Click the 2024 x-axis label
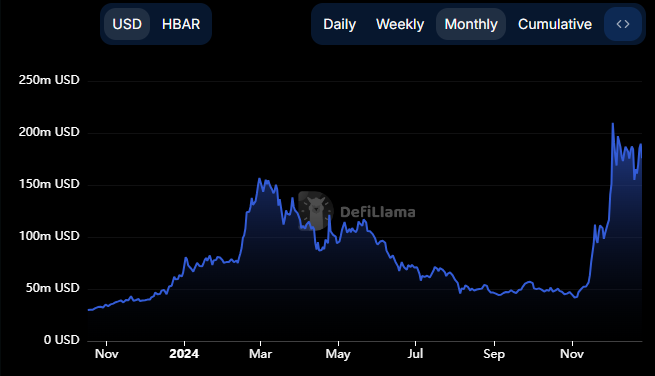This screenshot has width=655, height=376. click(x=184, y=354)
